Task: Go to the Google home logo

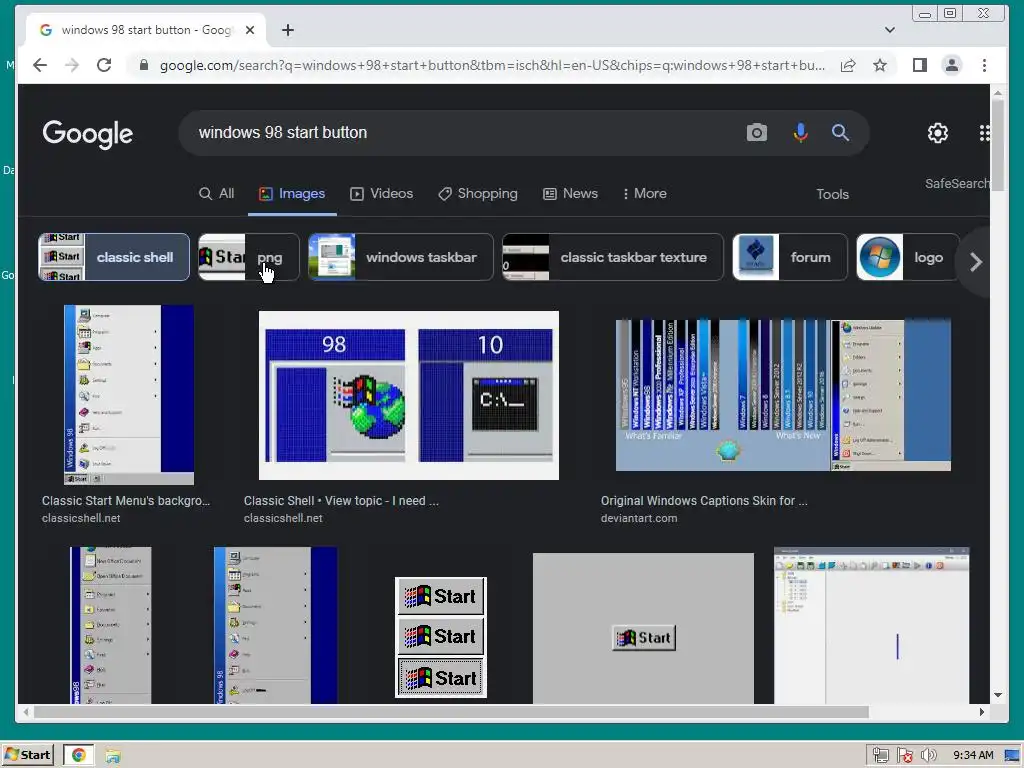Action: point(88,134)
